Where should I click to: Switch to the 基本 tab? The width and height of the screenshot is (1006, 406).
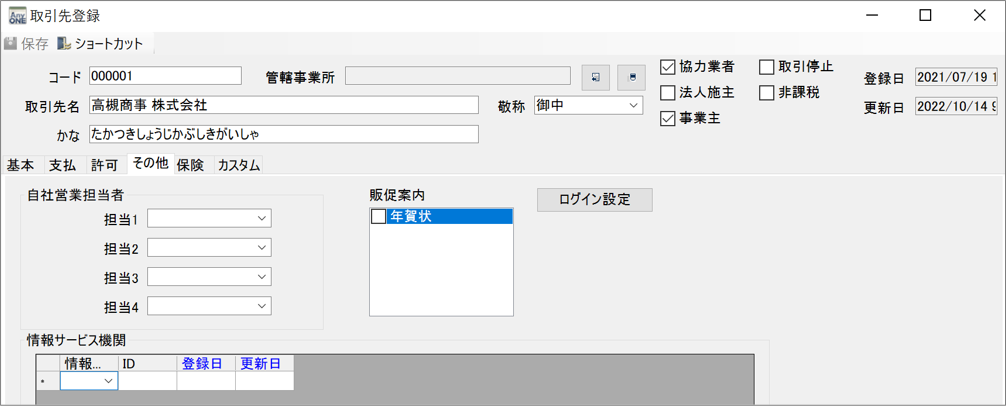pyautogui.click(x=21, y=165)
